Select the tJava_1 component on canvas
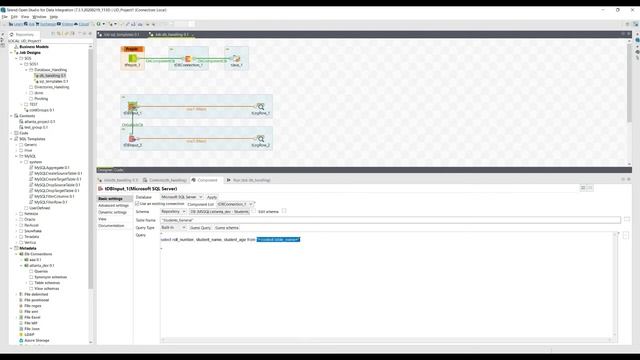The width and height of the screenshot is (640, 360). point(236,59)
